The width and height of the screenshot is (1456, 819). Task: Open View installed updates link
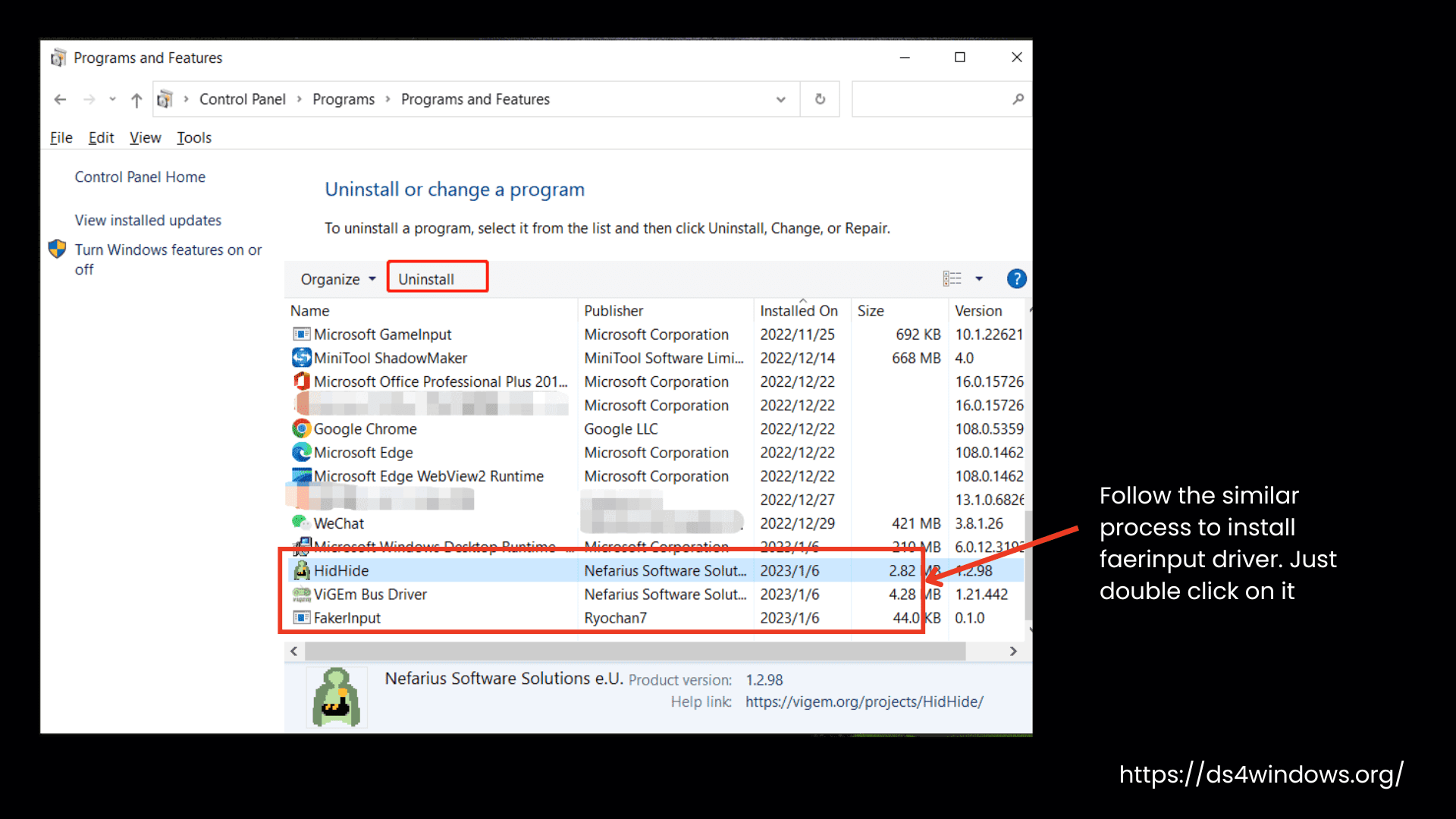click(x=148, y=220)
